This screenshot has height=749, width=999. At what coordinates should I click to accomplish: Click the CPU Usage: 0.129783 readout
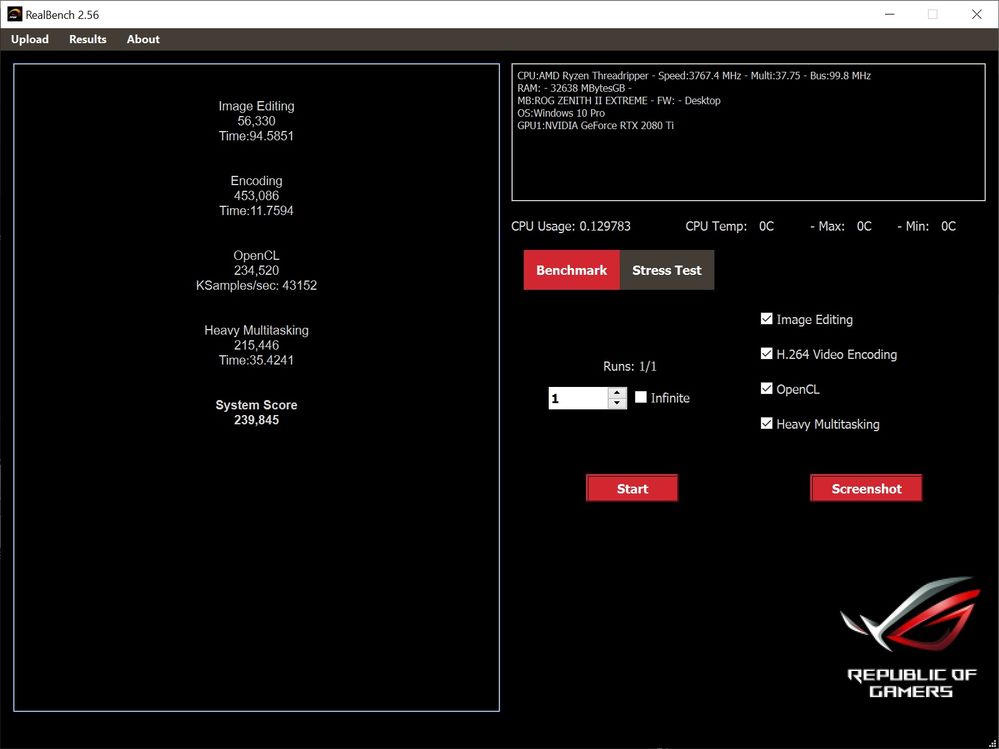(x=571, y=226)
